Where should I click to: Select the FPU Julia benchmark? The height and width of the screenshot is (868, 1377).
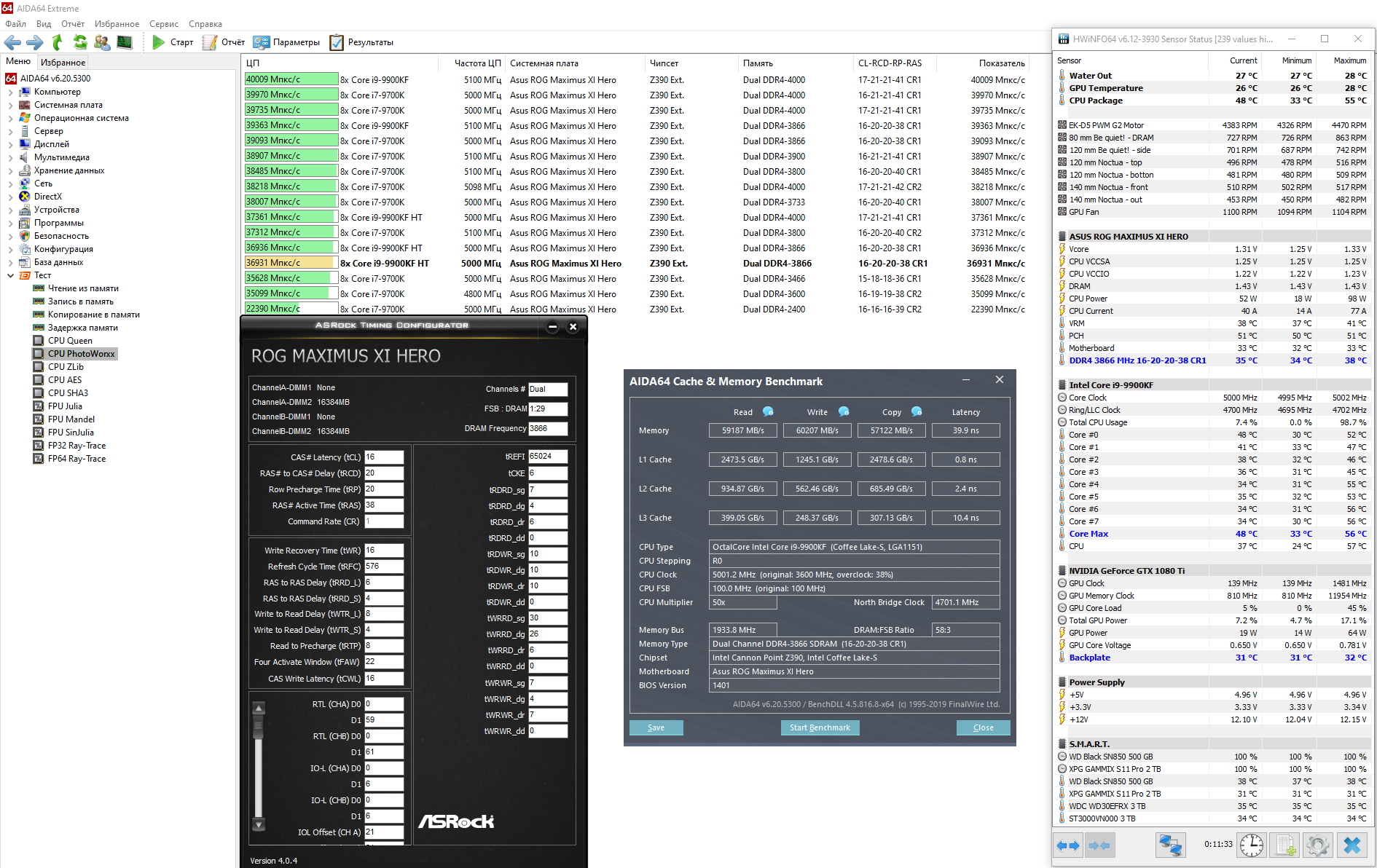point(65,406)
